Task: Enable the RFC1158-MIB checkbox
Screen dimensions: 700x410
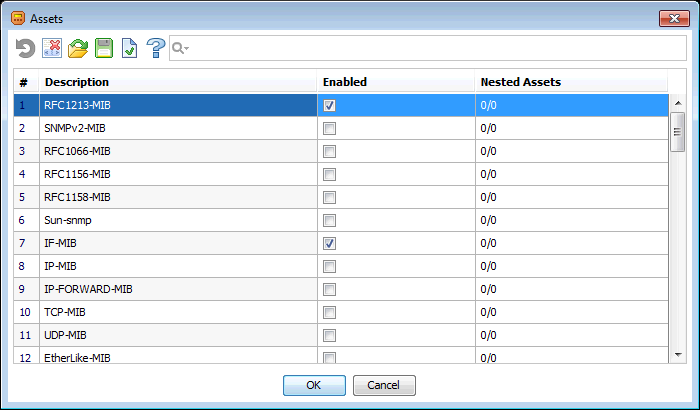Action: point(329,197)
